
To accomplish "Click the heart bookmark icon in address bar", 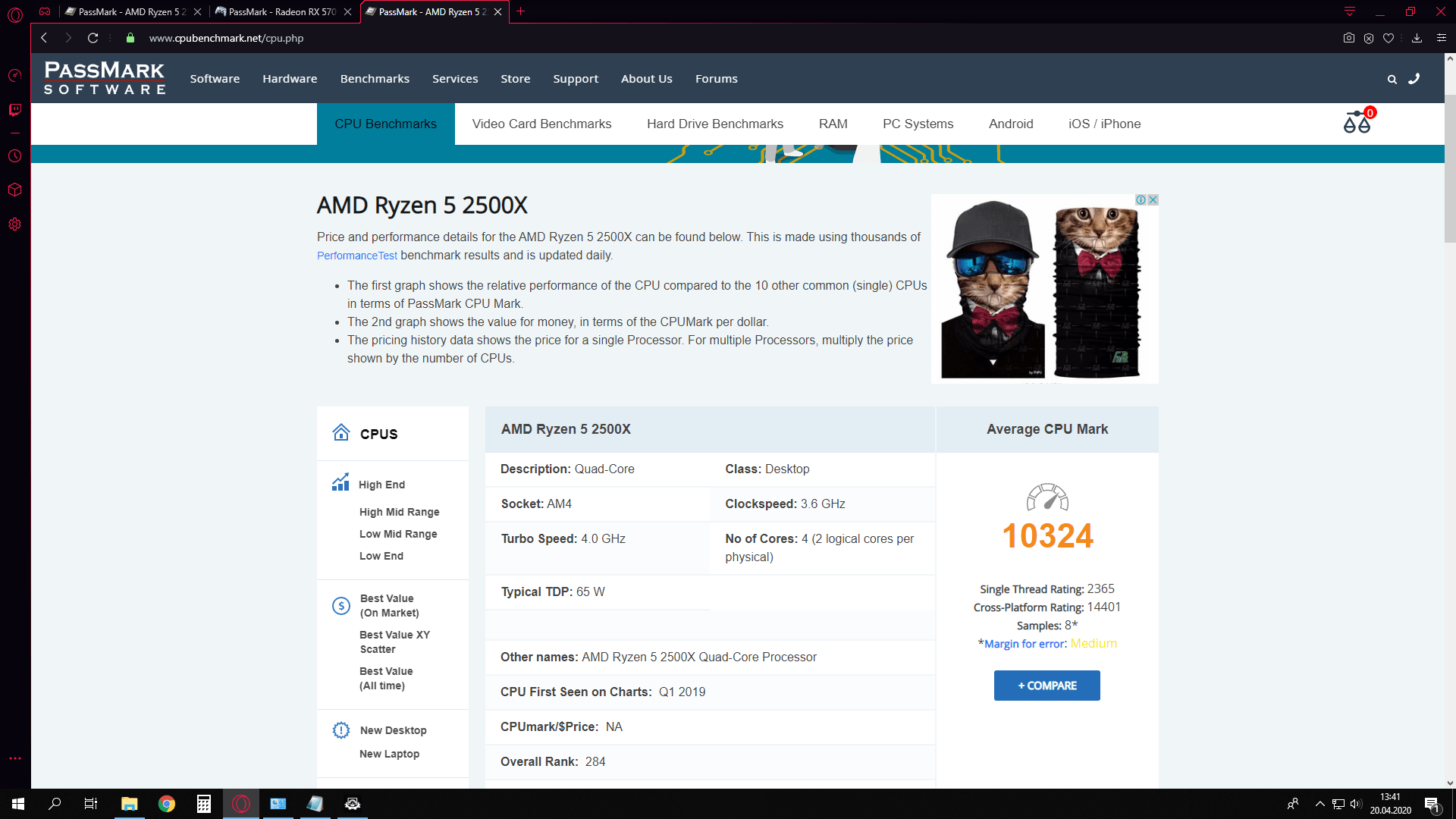I will (x=1389, y=38).
